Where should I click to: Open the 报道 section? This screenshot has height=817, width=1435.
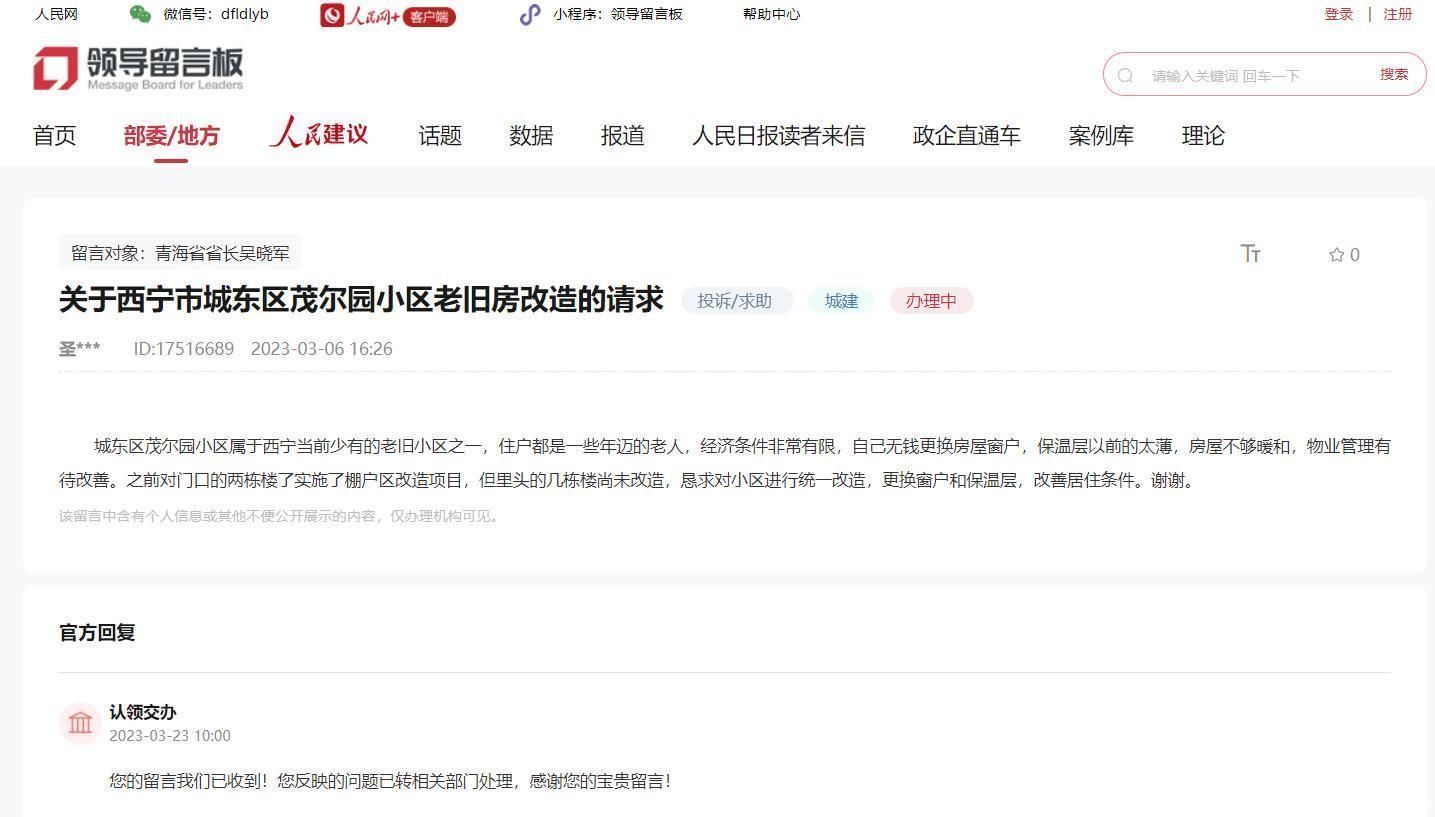[x=622, y=135]
